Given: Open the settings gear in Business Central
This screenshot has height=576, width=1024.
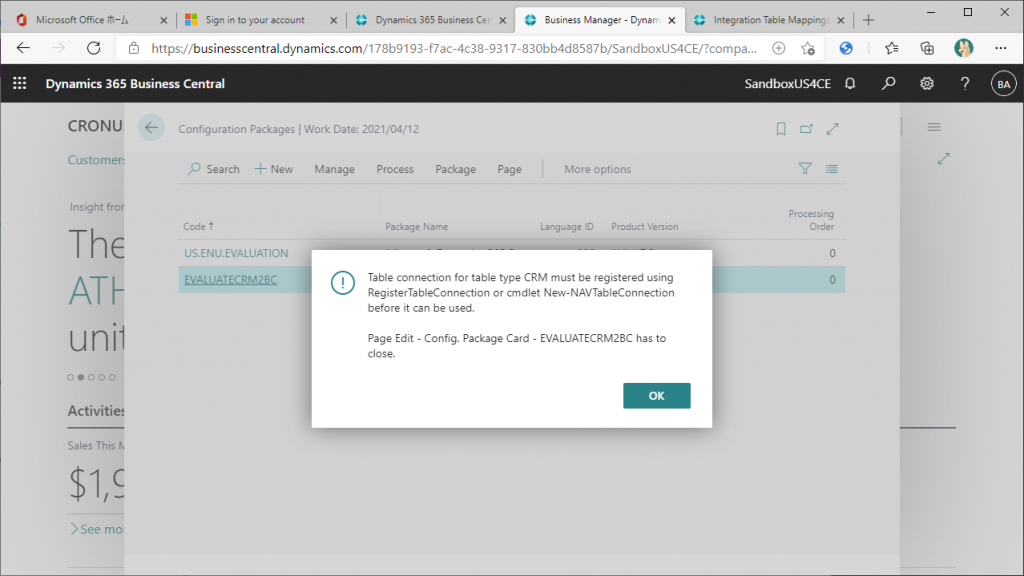Looking at the screenshot, I should [x=927, y=84].
